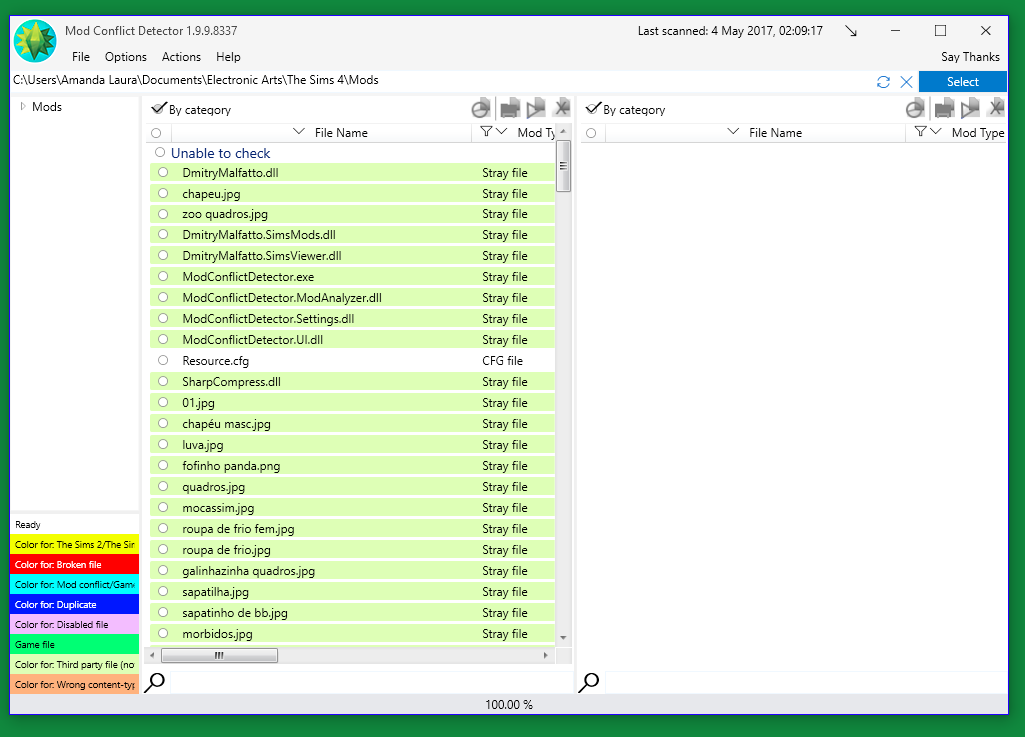
Task: Open the Actions menu
Action: coord(181,57)
